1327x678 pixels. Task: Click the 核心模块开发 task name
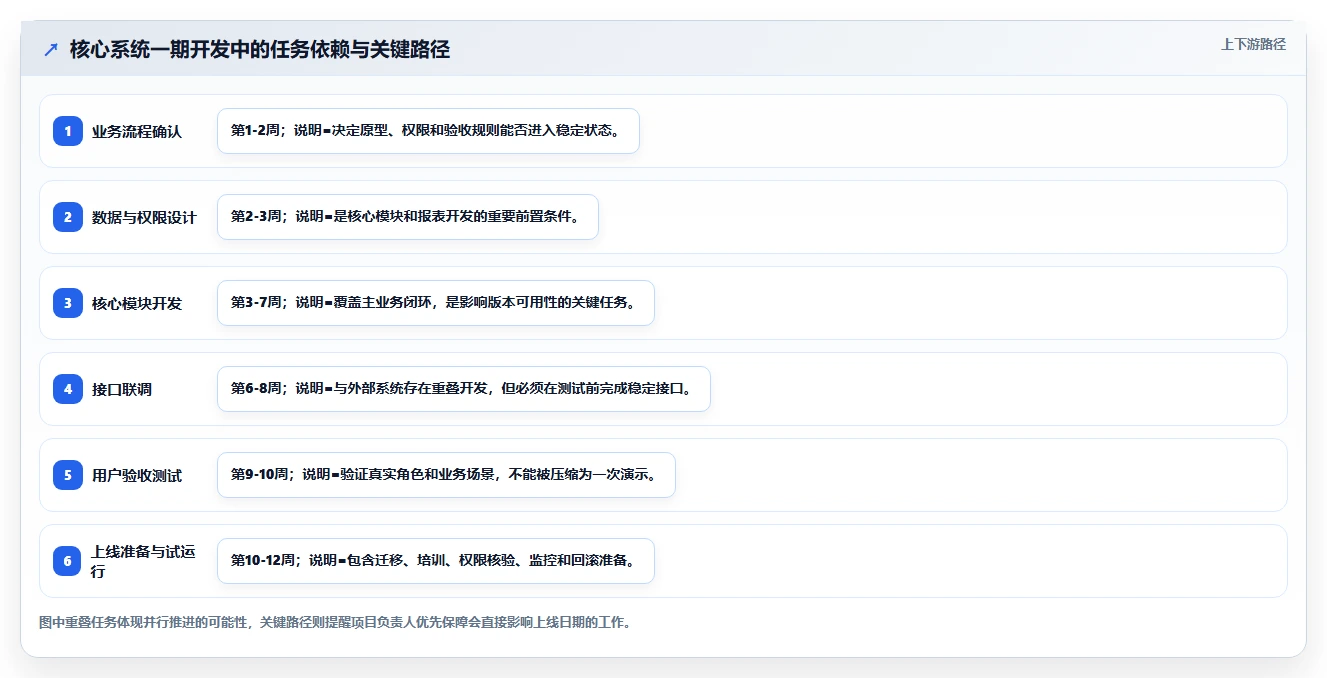(x=137, y=303)
